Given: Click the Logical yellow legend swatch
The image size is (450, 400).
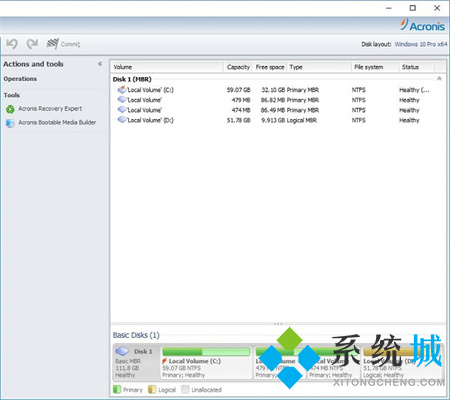Looking at the screenshot, I should (x=152, y=389).
